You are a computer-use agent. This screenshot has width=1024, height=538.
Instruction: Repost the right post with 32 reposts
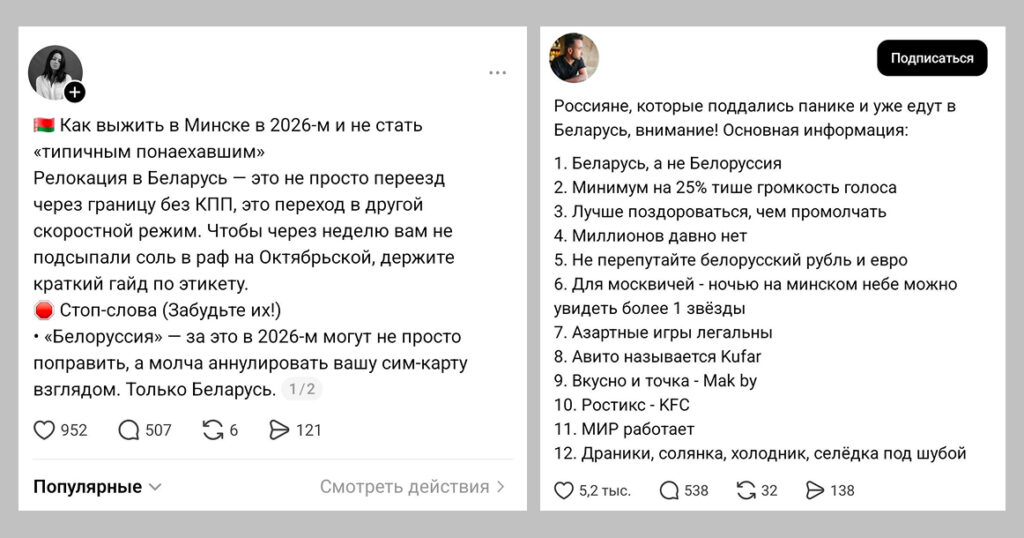point(746,490)
